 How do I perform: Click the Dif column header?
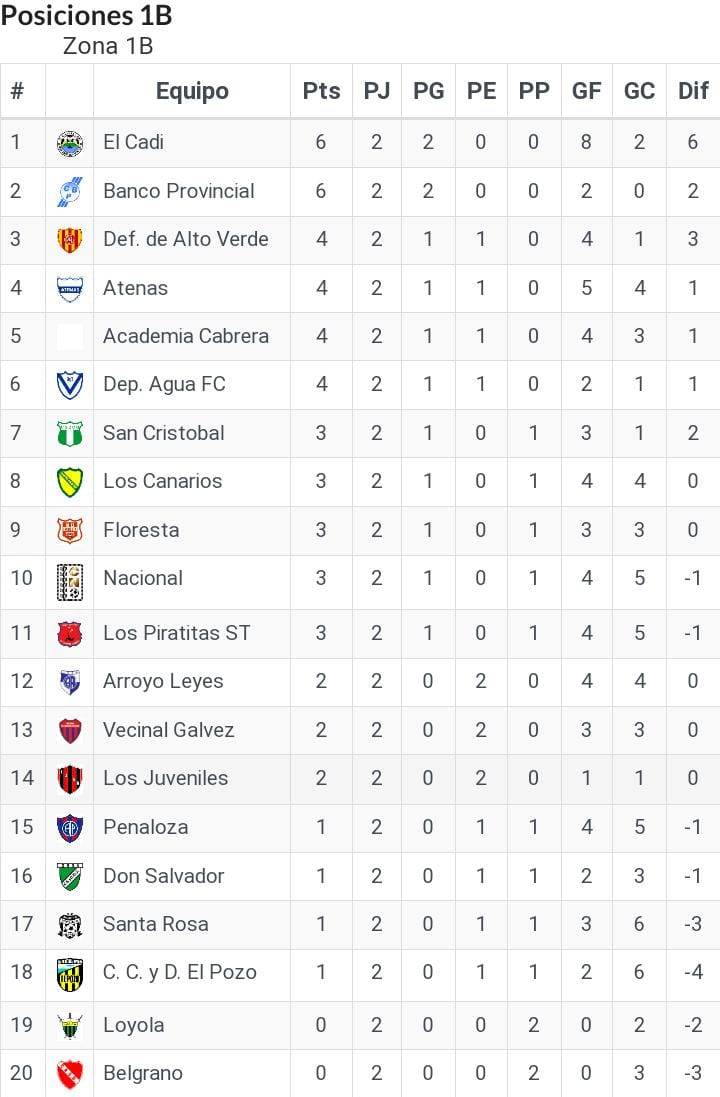coord(693,91)
